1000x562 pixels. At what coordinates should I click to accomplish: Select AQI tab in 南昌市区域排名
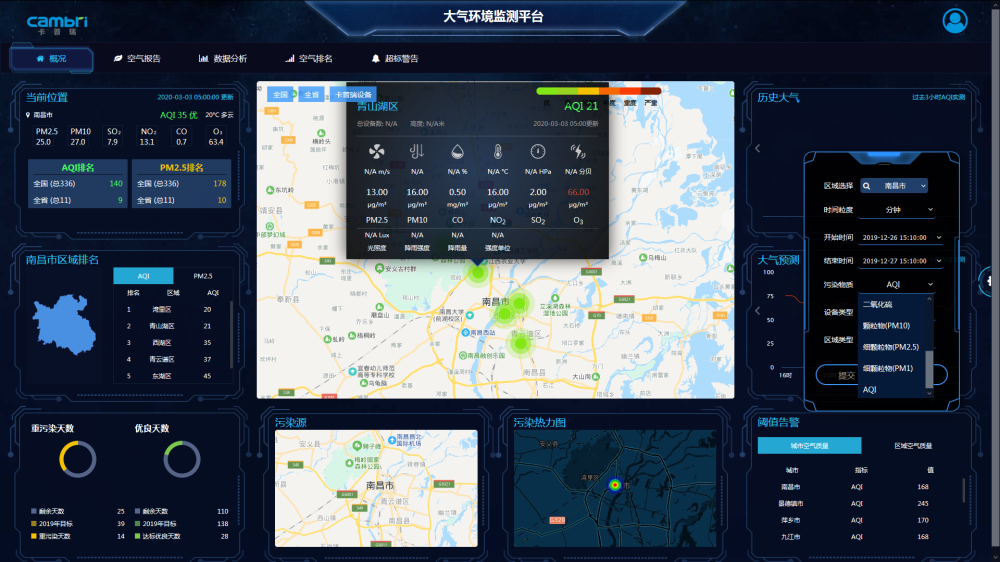(x=143, y=276)
